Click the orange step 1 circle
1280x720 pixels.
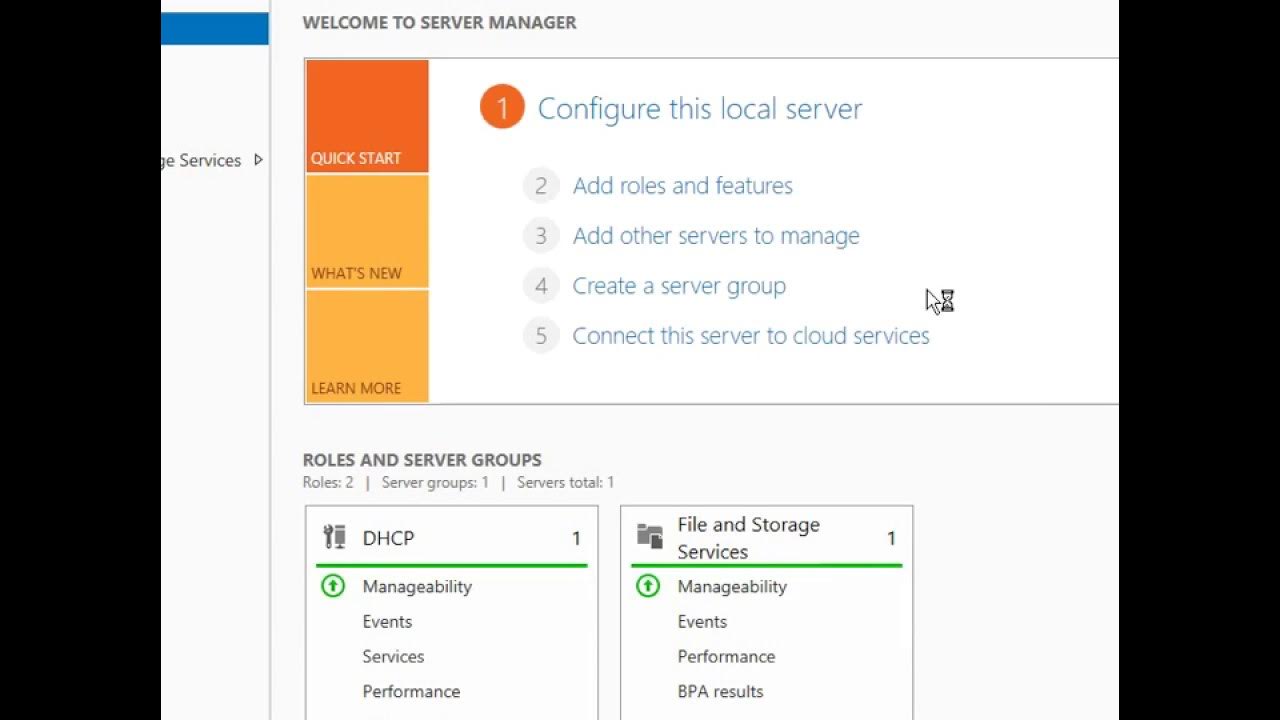point(502,107)
